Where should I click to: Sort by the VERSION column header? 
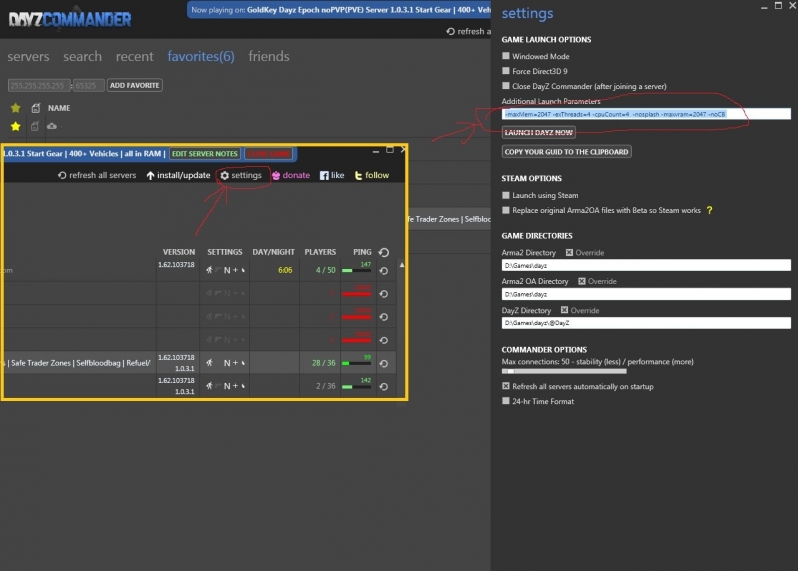point(179,252)
